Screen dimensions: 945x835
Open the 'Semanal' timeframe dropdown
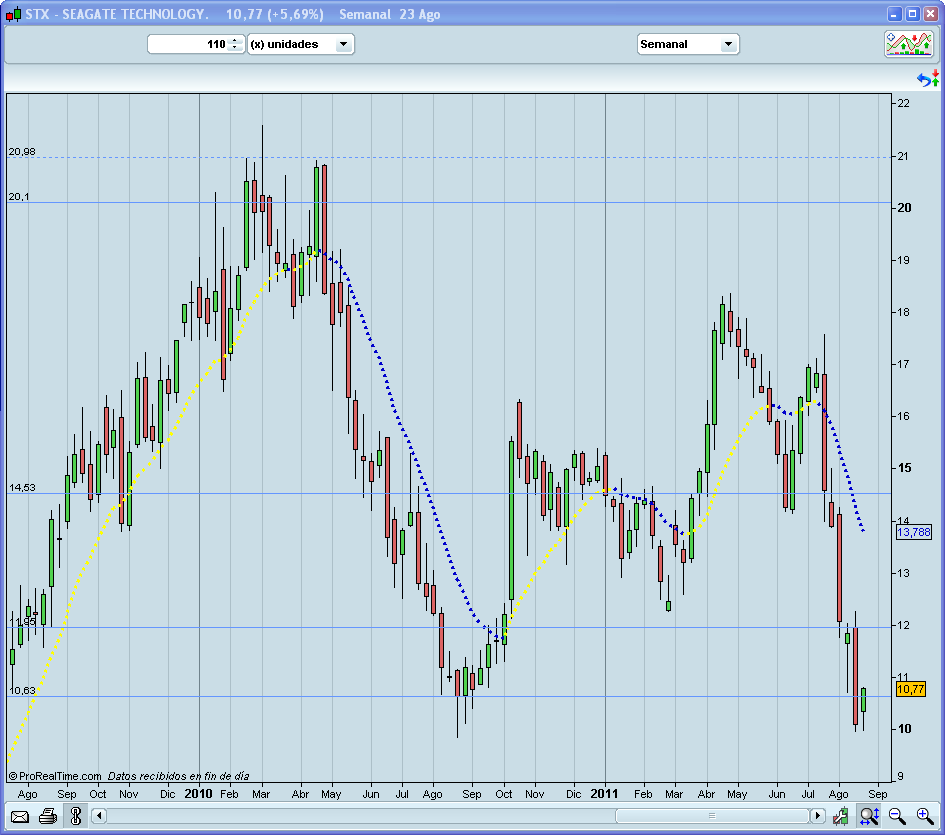[x=688, y=44]
